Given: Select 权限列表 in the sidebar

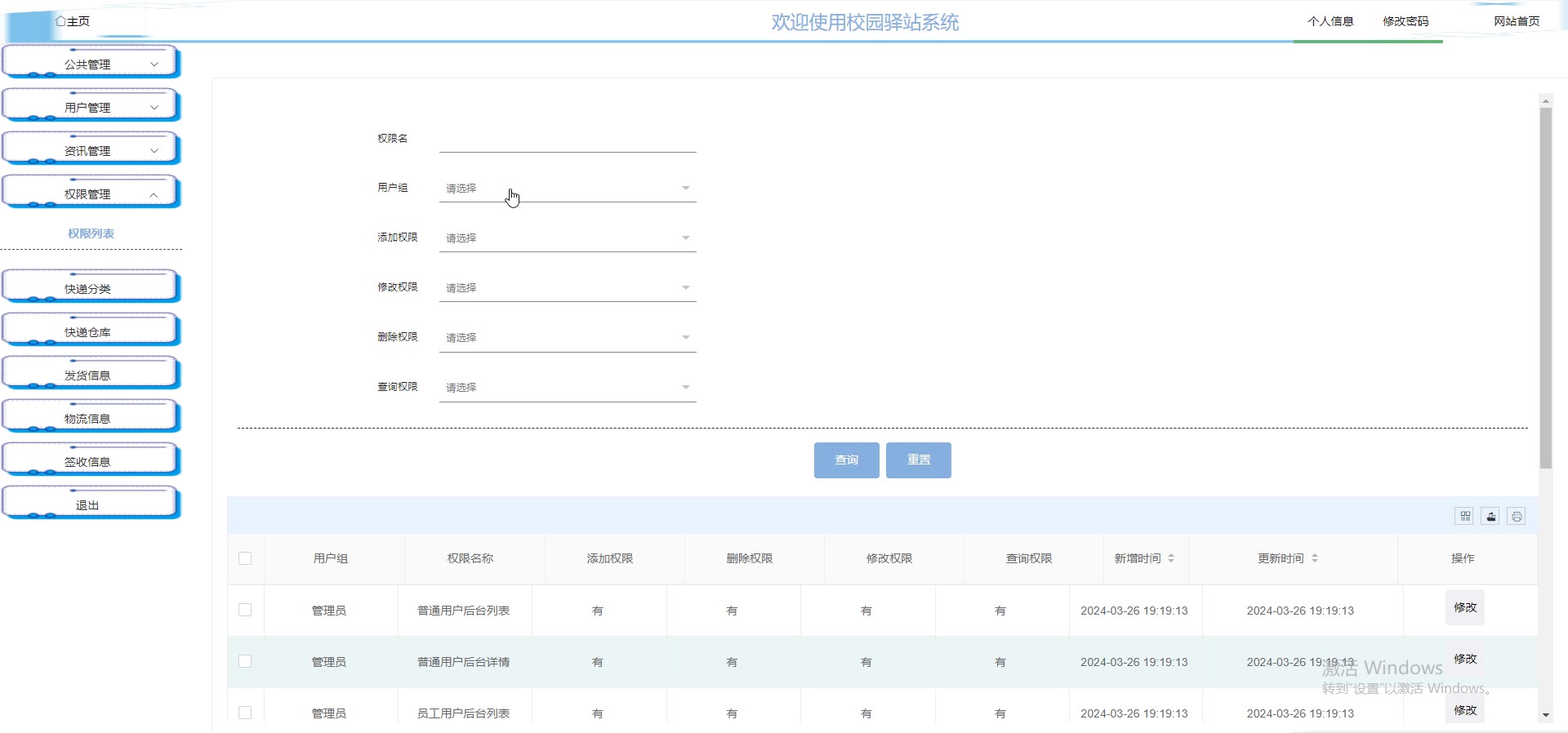Looking at the screenshot, I should (91, 233).
